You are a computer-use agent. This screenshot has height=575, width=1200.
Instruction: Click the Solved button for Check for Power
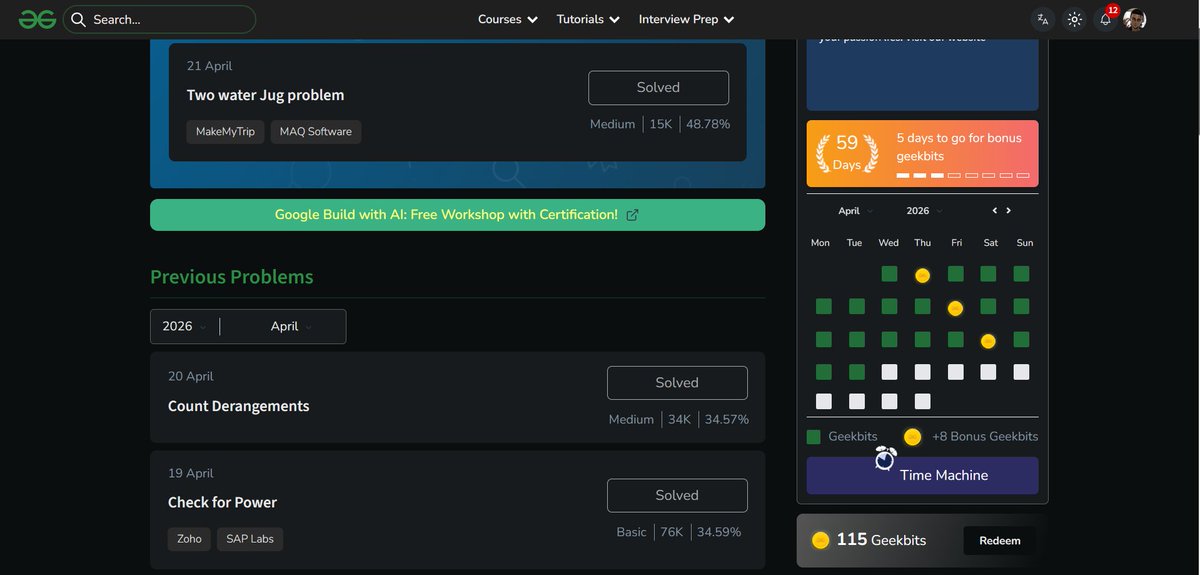(x=677, y=496)
